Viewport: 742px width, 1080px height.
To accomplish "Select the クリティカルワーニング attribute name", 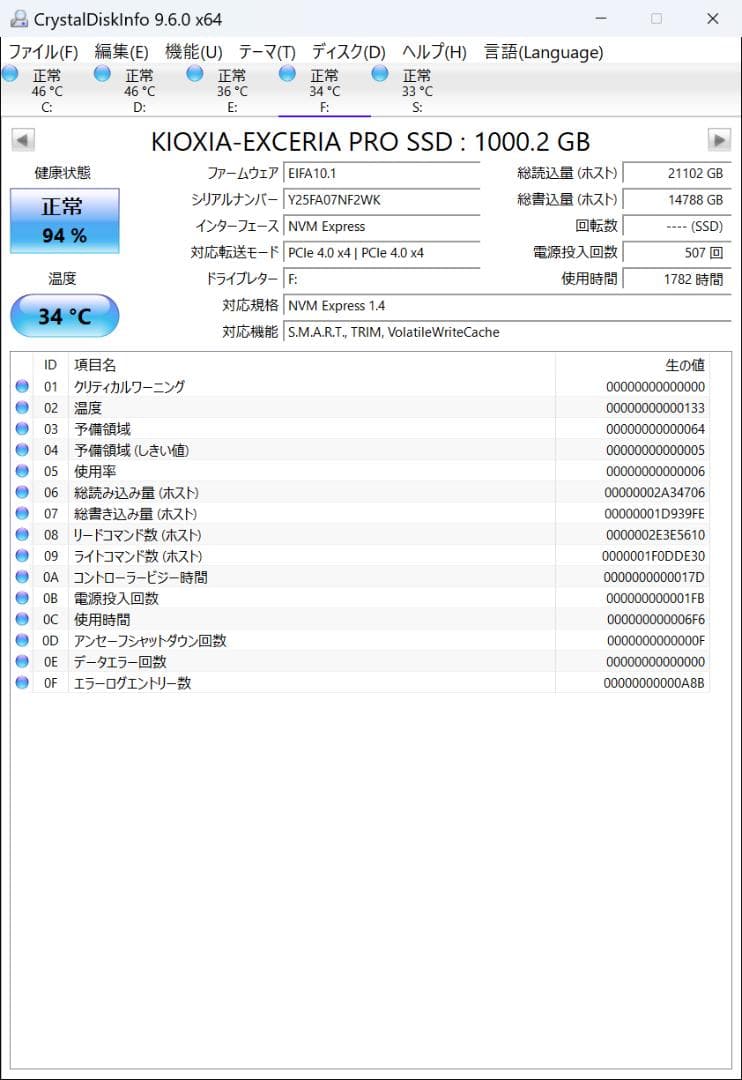I will pyautogui.click(x=130, y=386).
